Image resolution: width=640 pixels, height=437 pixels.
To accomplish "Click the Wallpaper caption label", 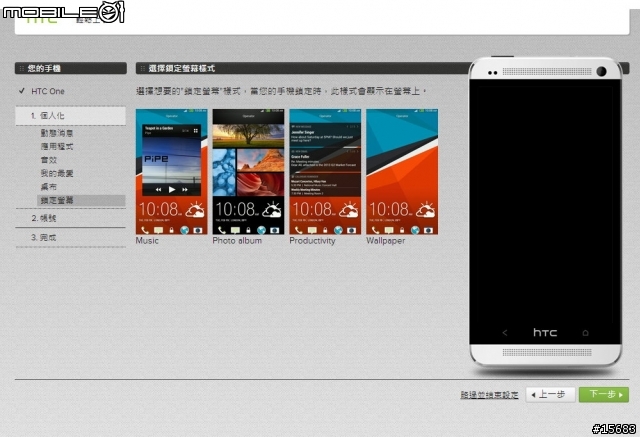I will (386, 241).
